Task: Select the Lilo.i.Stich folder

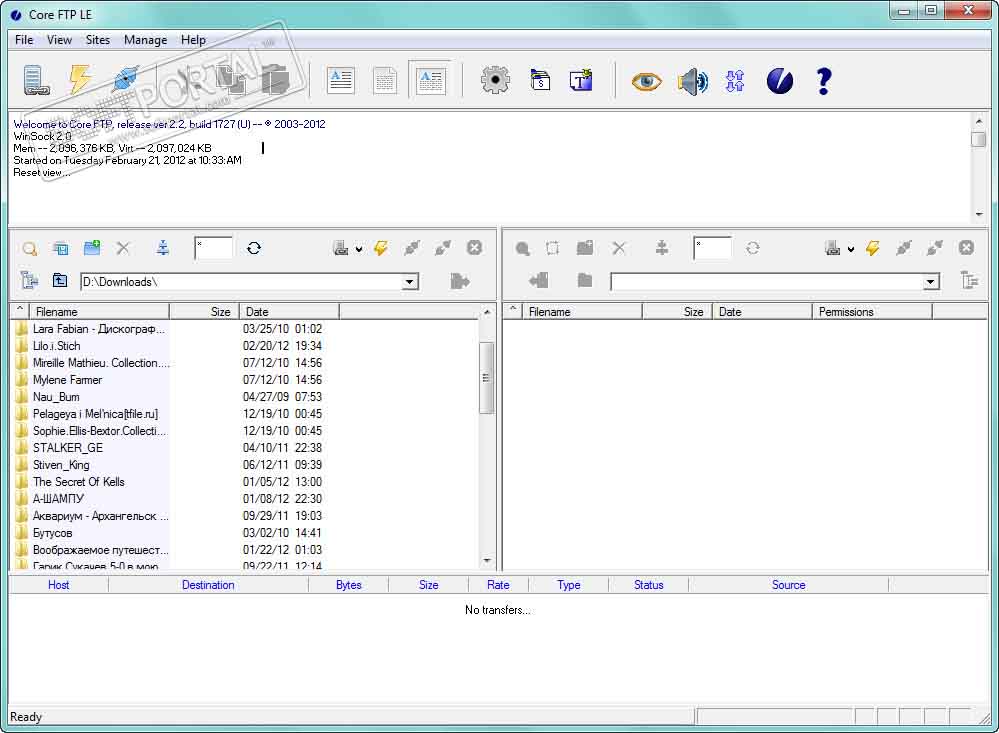Action: click(x=56, y=346)
